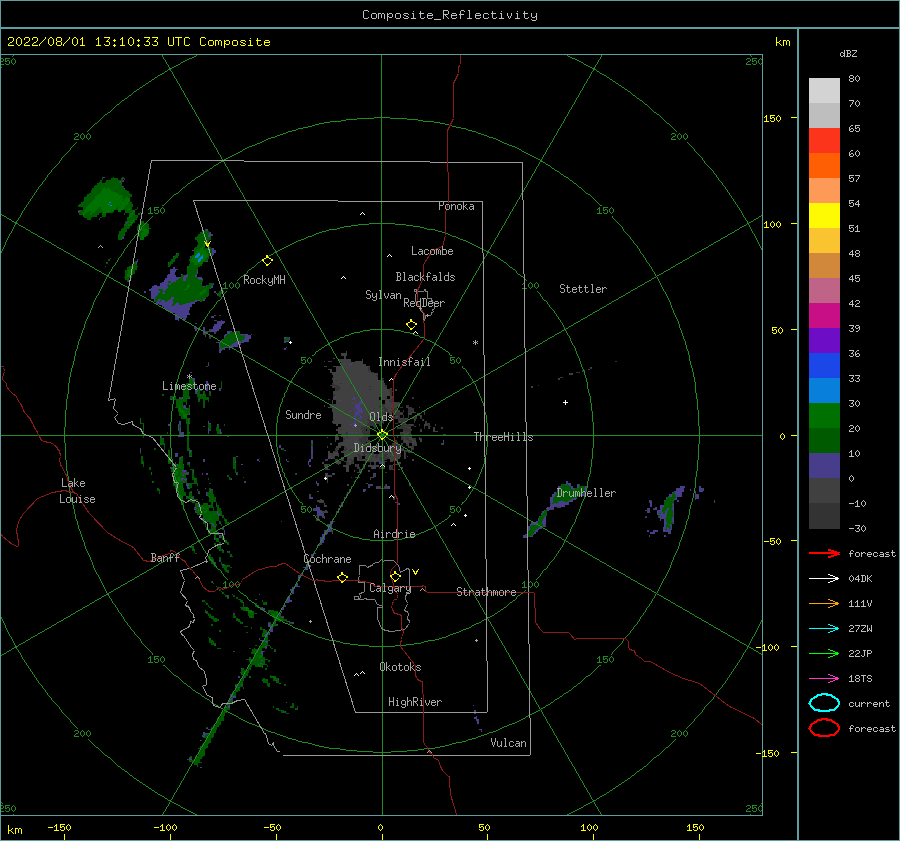The image size is (900, 841).
Task: Select the magenta 39-42 dBZ swatch
Action: 824,316
